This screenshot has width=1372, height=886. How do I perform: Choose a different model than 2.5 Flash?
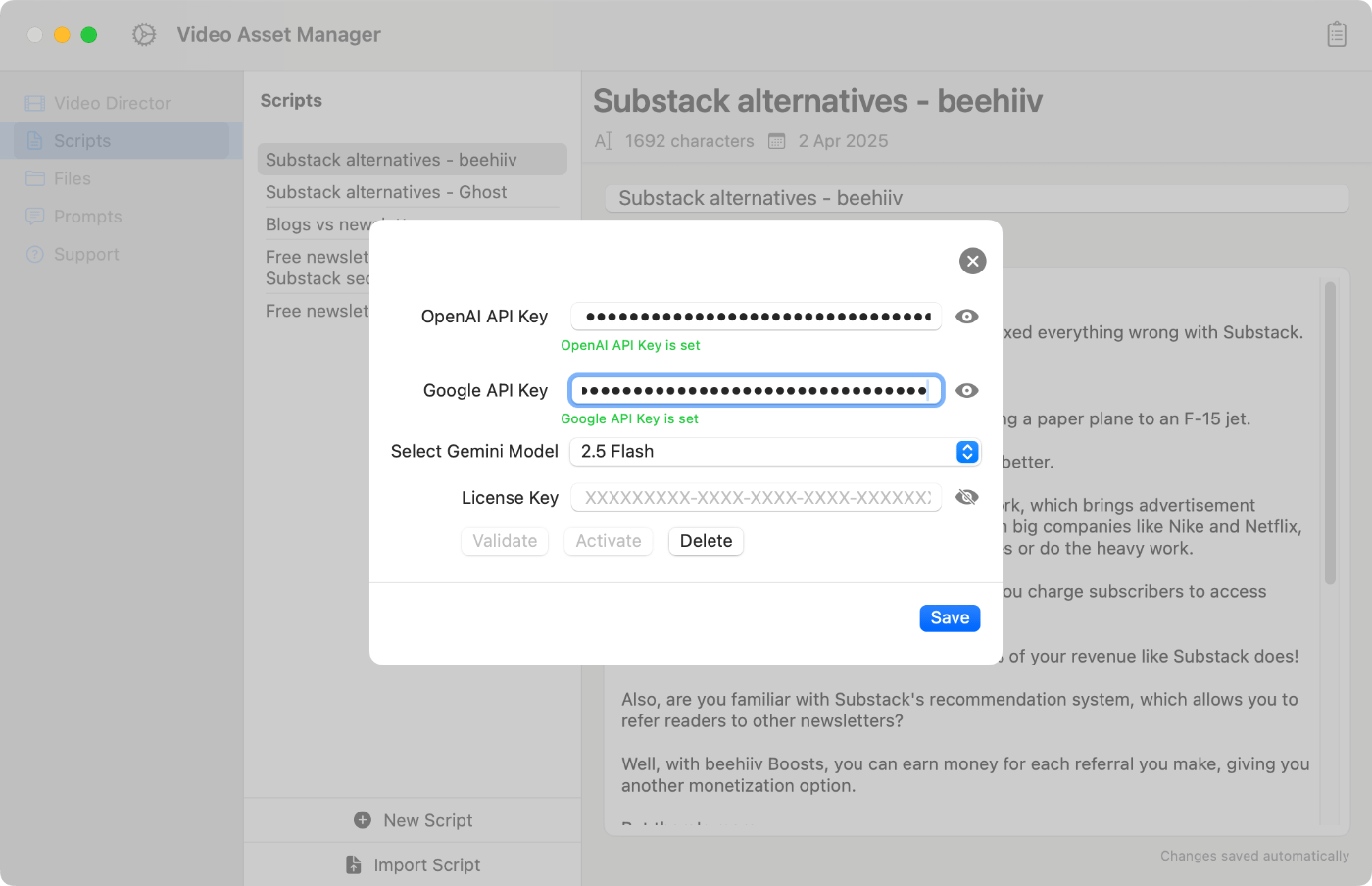774,452
